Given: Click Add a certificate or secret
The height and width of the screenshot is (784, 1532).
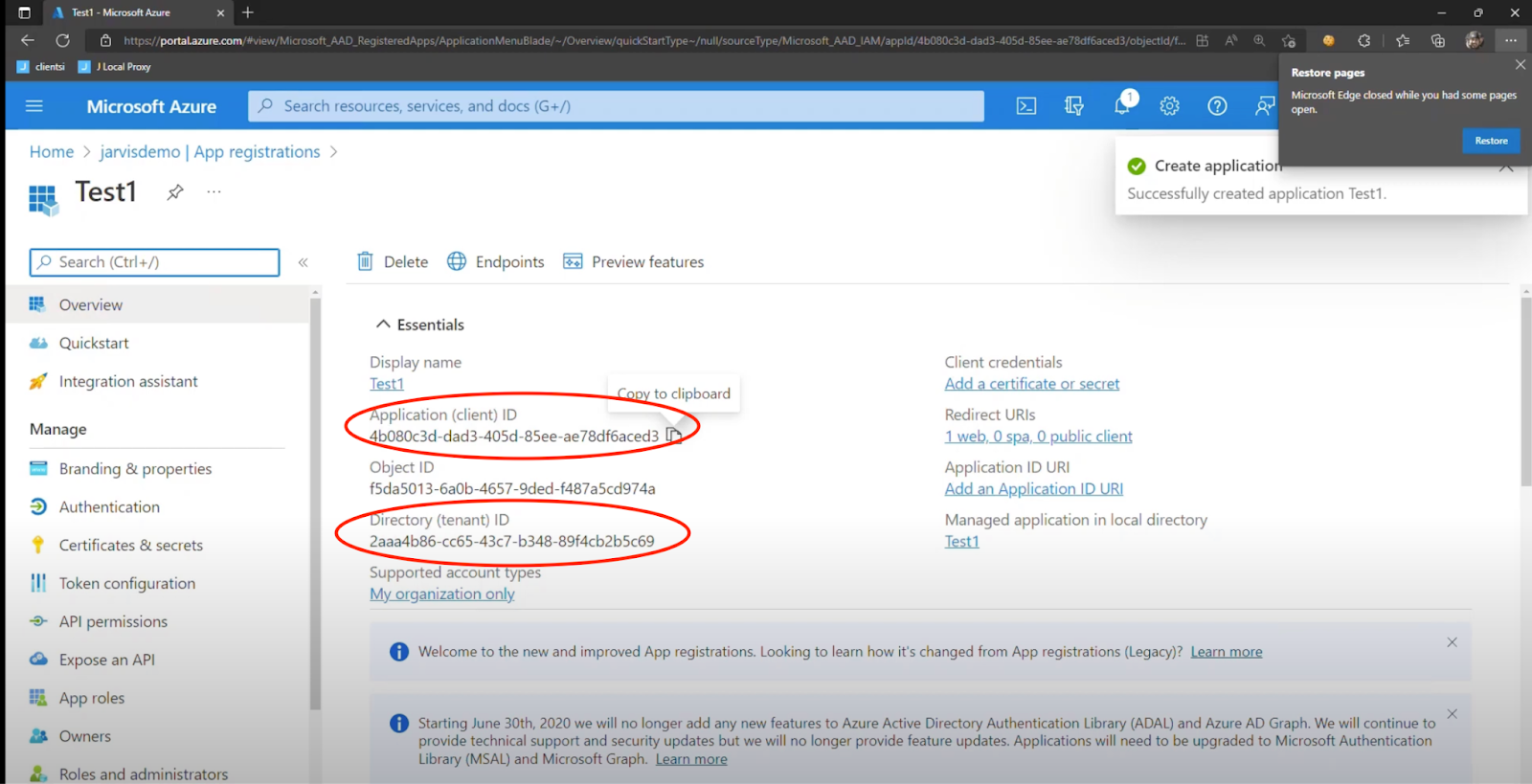Looking at the screenshot, I should 1031,383.
